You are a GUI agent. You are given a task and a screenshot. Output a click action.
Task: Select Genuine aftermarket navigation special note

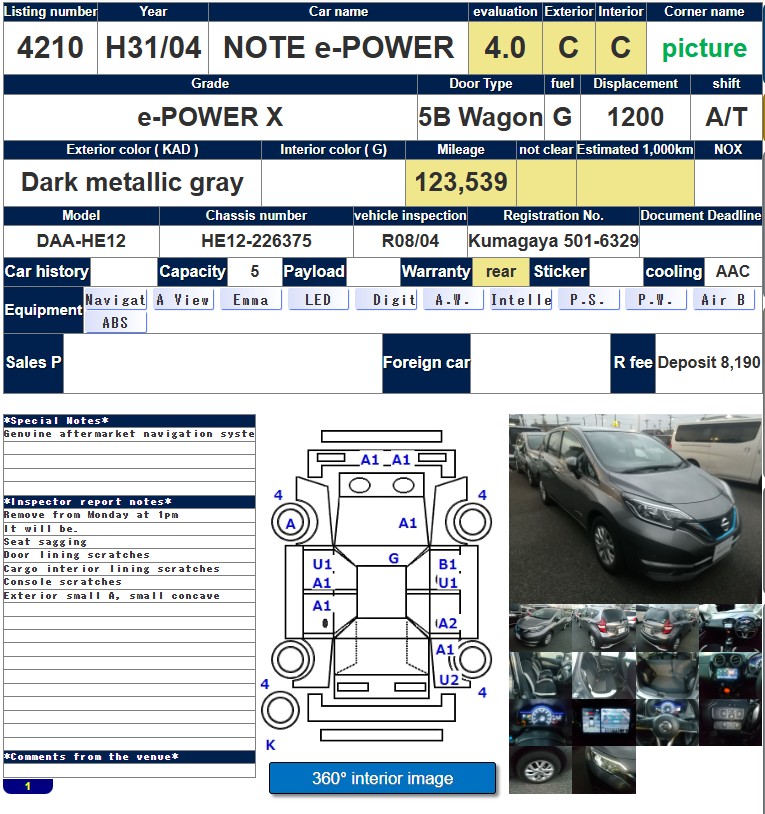pyautogui.click(x=129, y=433)
